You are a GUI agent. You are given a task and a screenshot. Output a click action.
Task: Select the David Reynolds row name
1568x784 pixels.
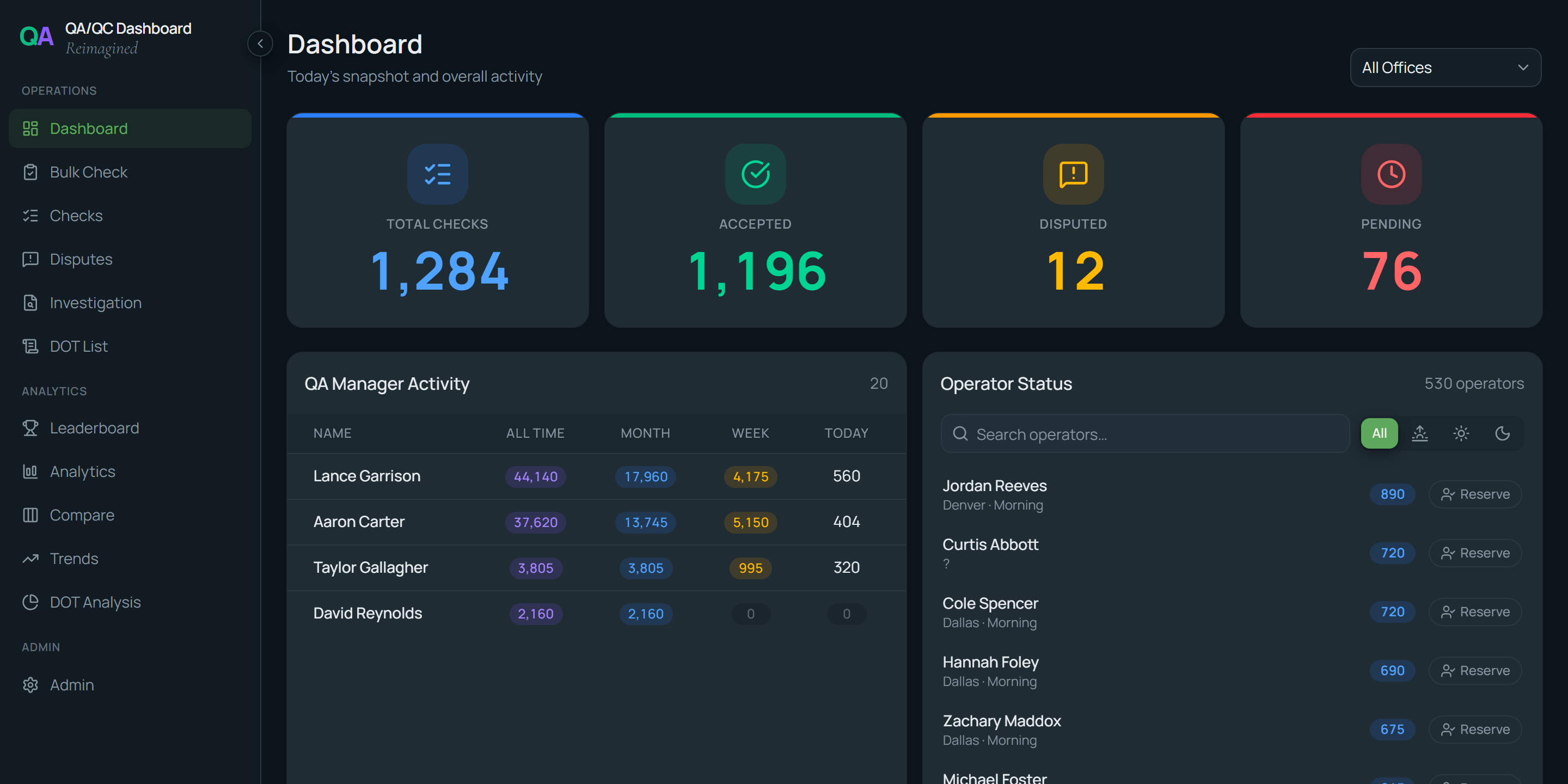pyautogui.click(x=367, y=613)
